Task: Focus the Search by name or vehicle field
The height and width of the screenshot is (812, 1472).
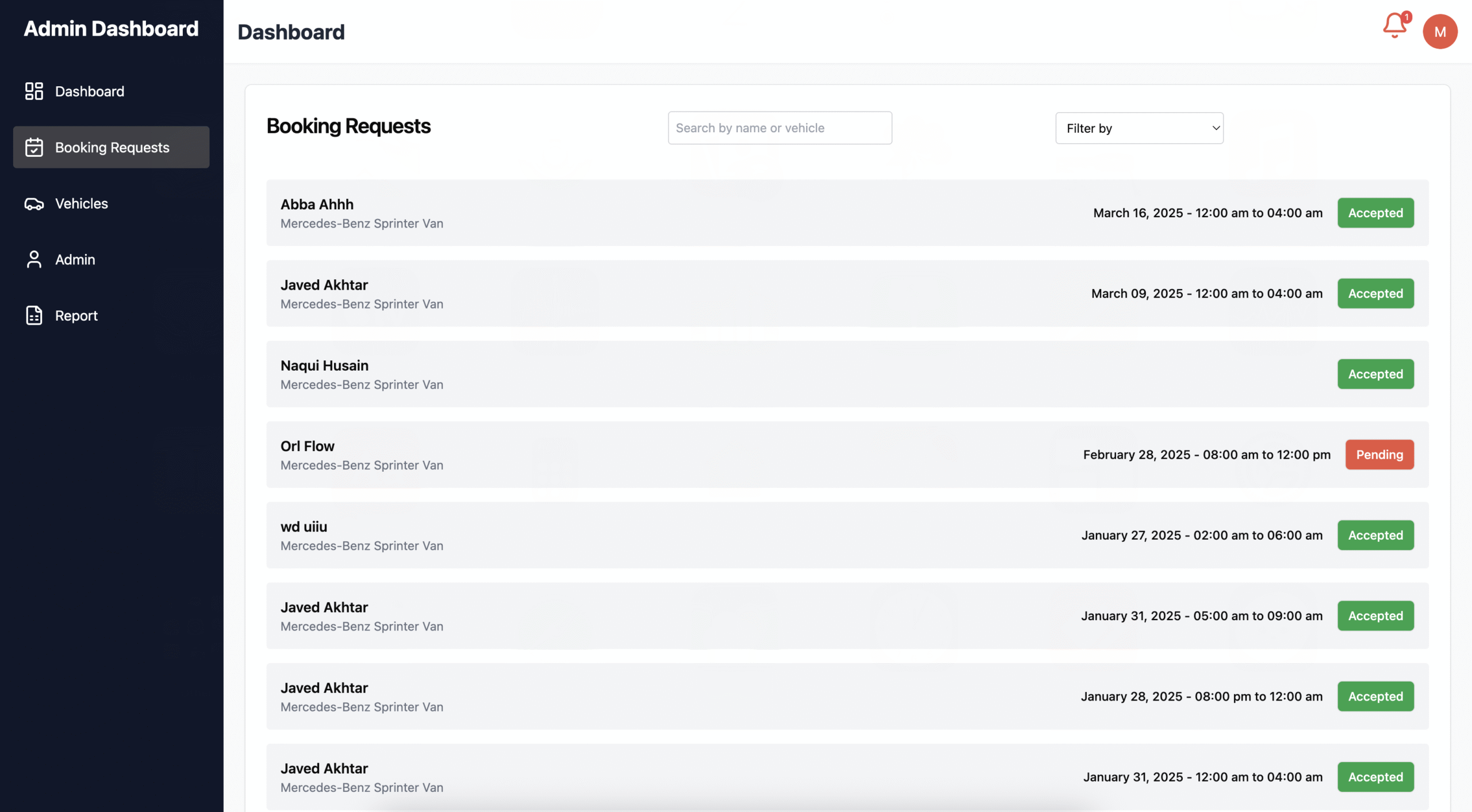Action: tap(779, 128)
